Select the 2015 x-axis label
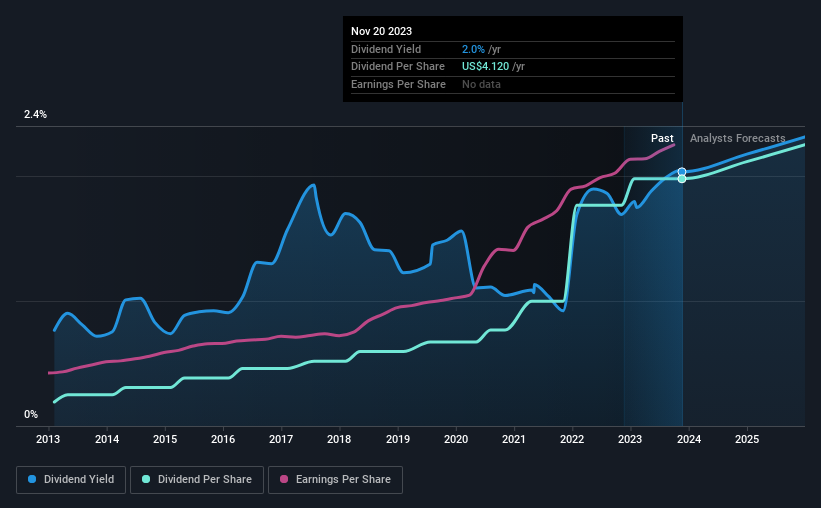 point(165,439)
